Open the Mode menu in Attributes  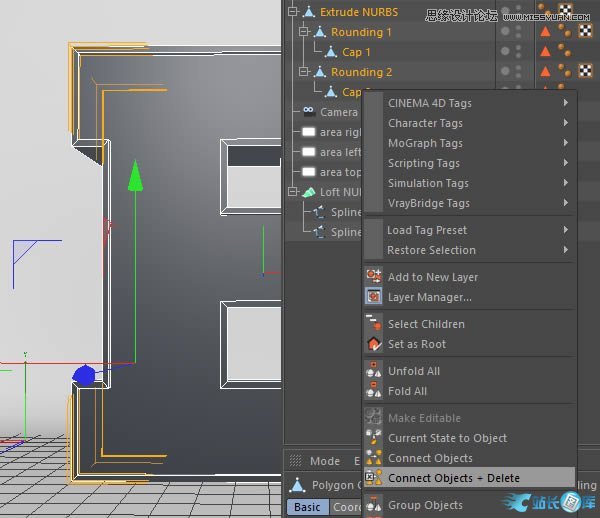(x=325, y=461)
